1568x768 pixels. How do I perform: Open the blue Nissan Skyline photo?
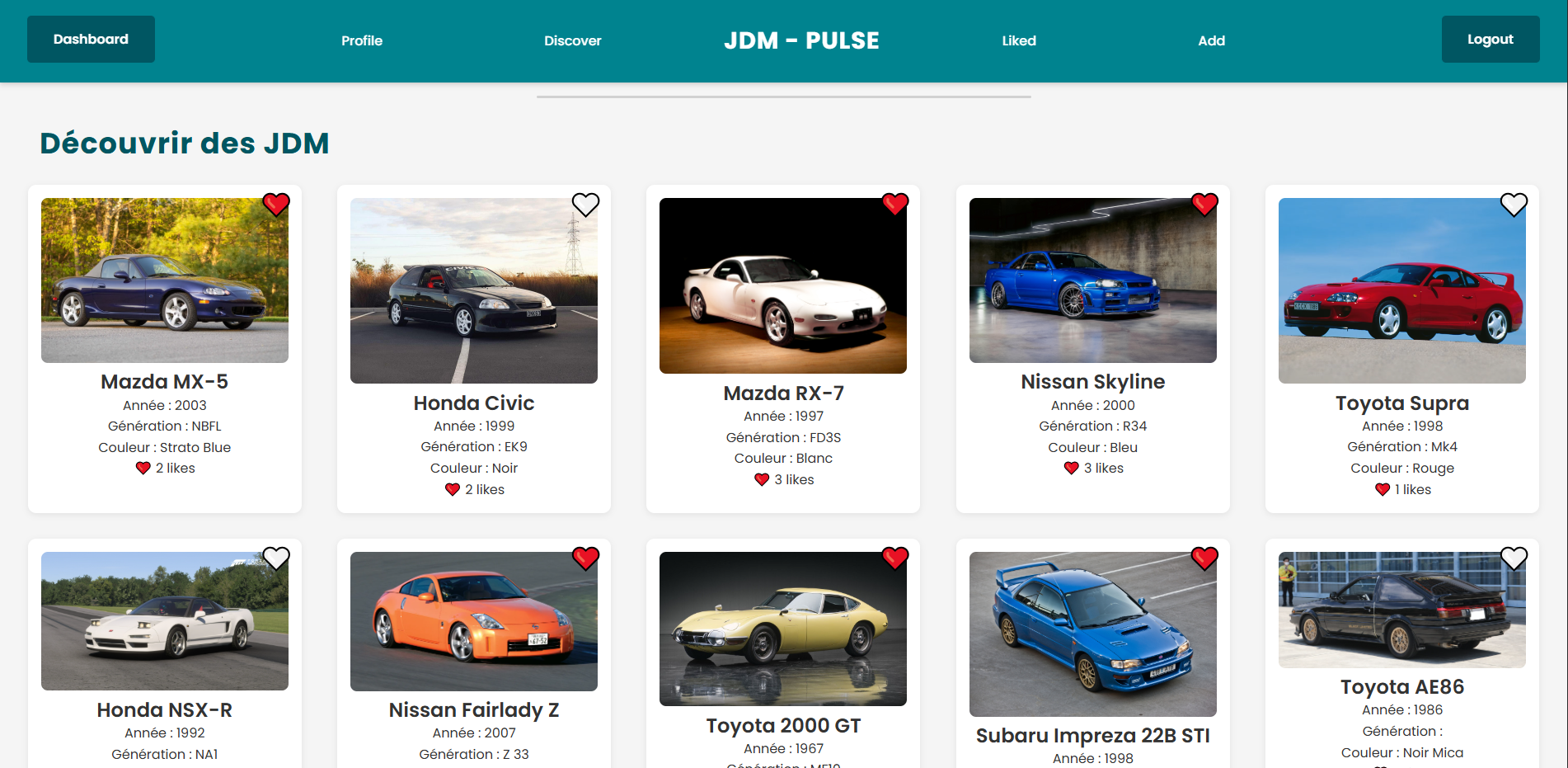pyautogui.click(x=1092, y=280)
